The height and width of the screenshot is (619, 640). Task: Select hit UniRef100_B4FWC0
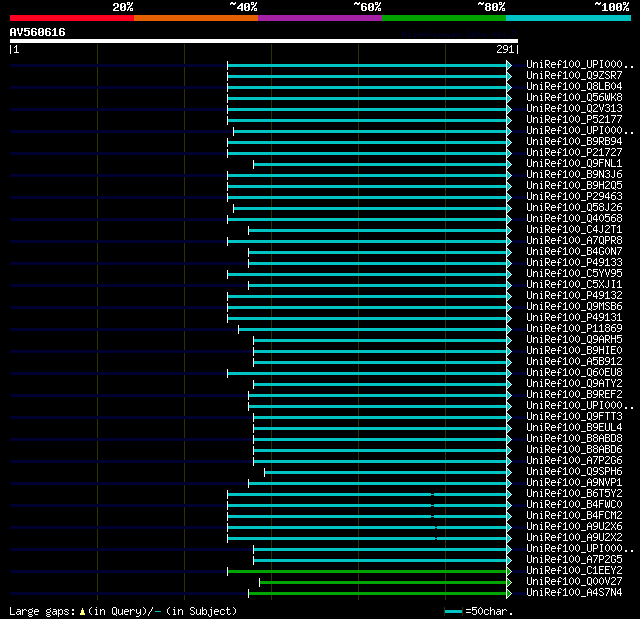pyautogui.click(x=574, y=505)
